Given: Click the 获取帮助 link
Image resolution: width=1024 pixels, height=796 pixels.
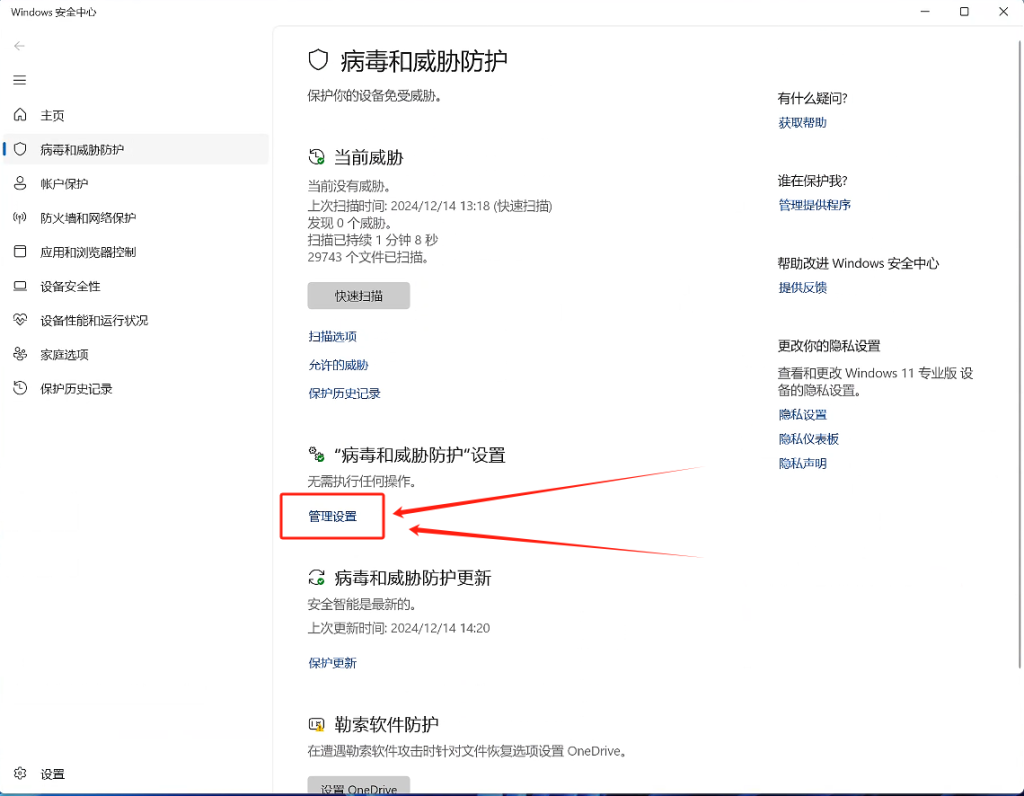Looking at the screenshot, I should (x=803, y=123).
